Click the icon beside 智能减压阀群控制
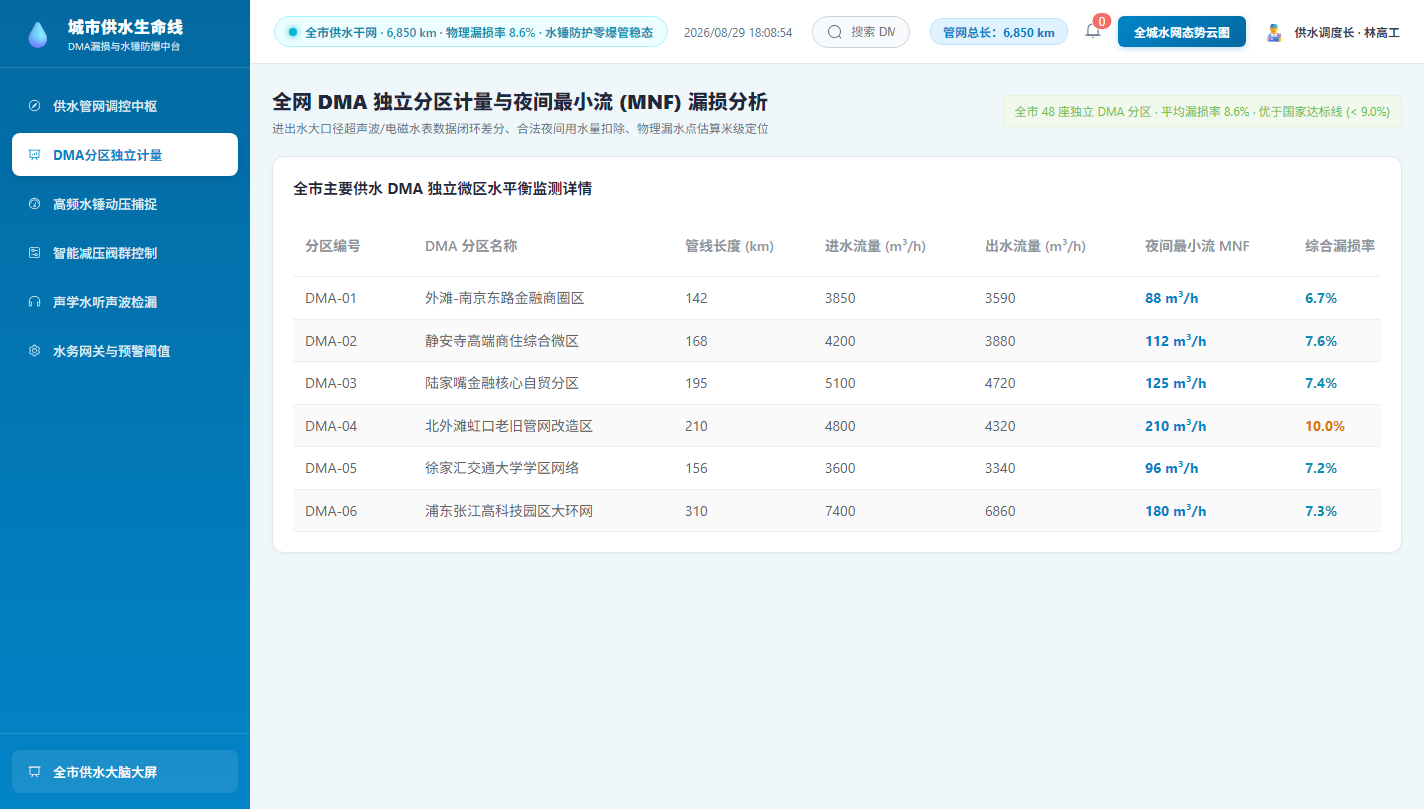 (34, 253)
